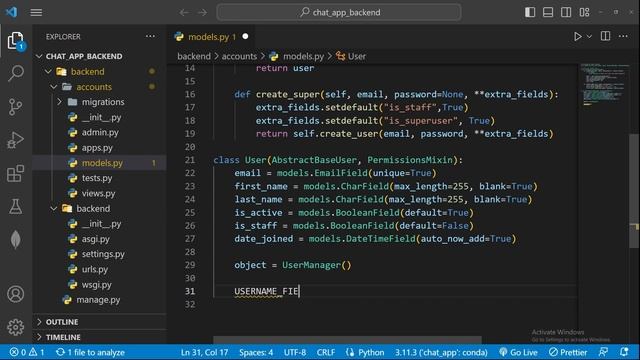Open admin.py in explorer
Viewport: 640px width, 360px height.
(100, 132)
